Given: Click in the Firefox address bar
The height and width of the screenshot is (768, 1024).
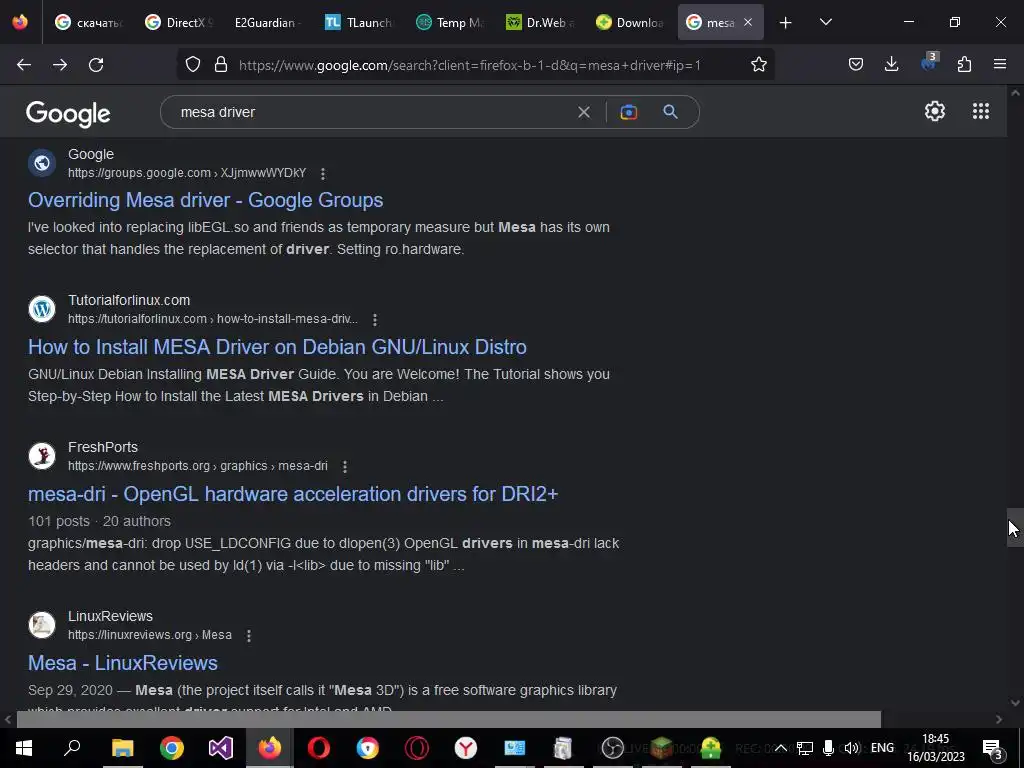Looking at the screenshot, I should pyautogui.click(x=469, y=65).
